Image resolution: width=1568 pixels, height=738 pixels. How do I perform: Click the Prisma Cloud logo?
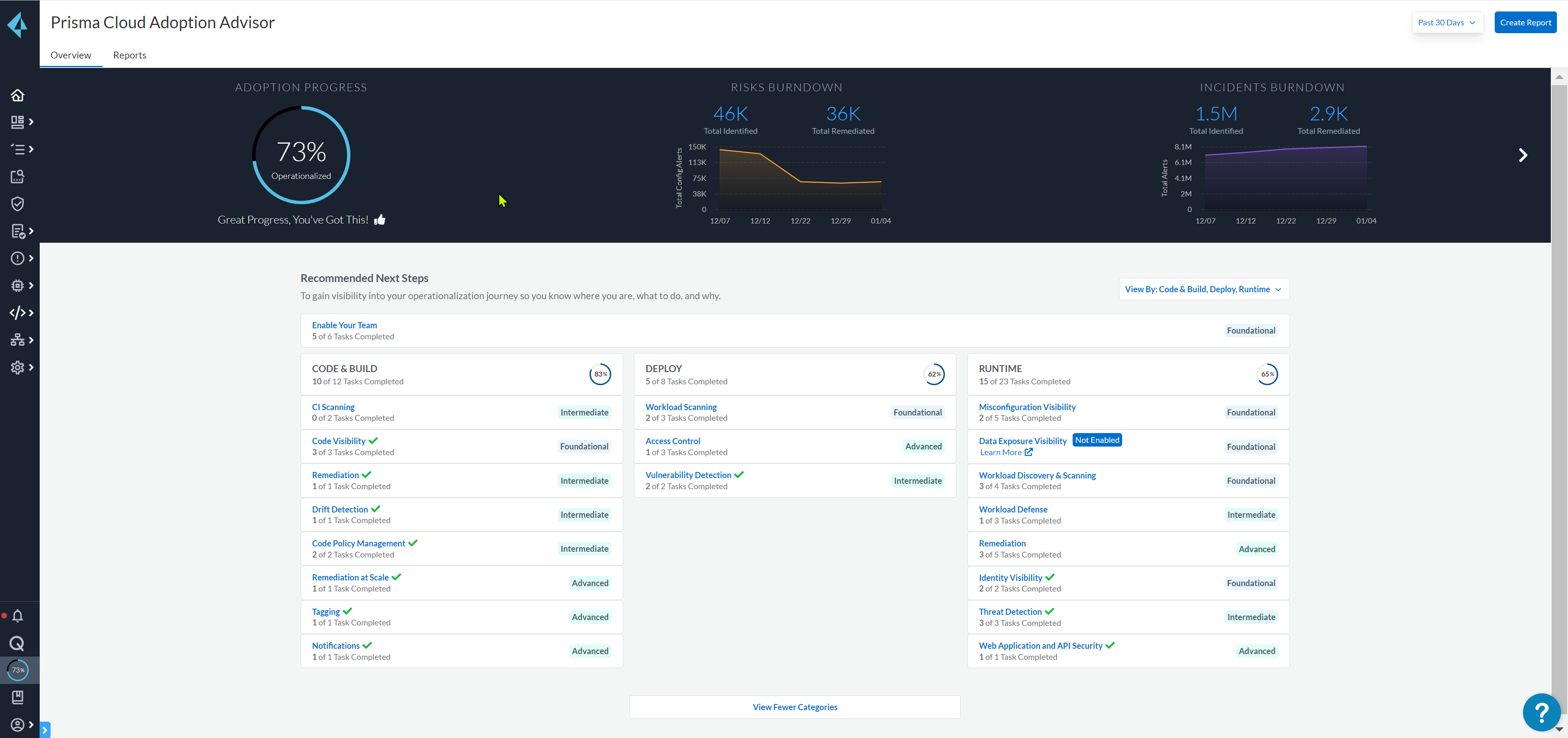[18, 25]
